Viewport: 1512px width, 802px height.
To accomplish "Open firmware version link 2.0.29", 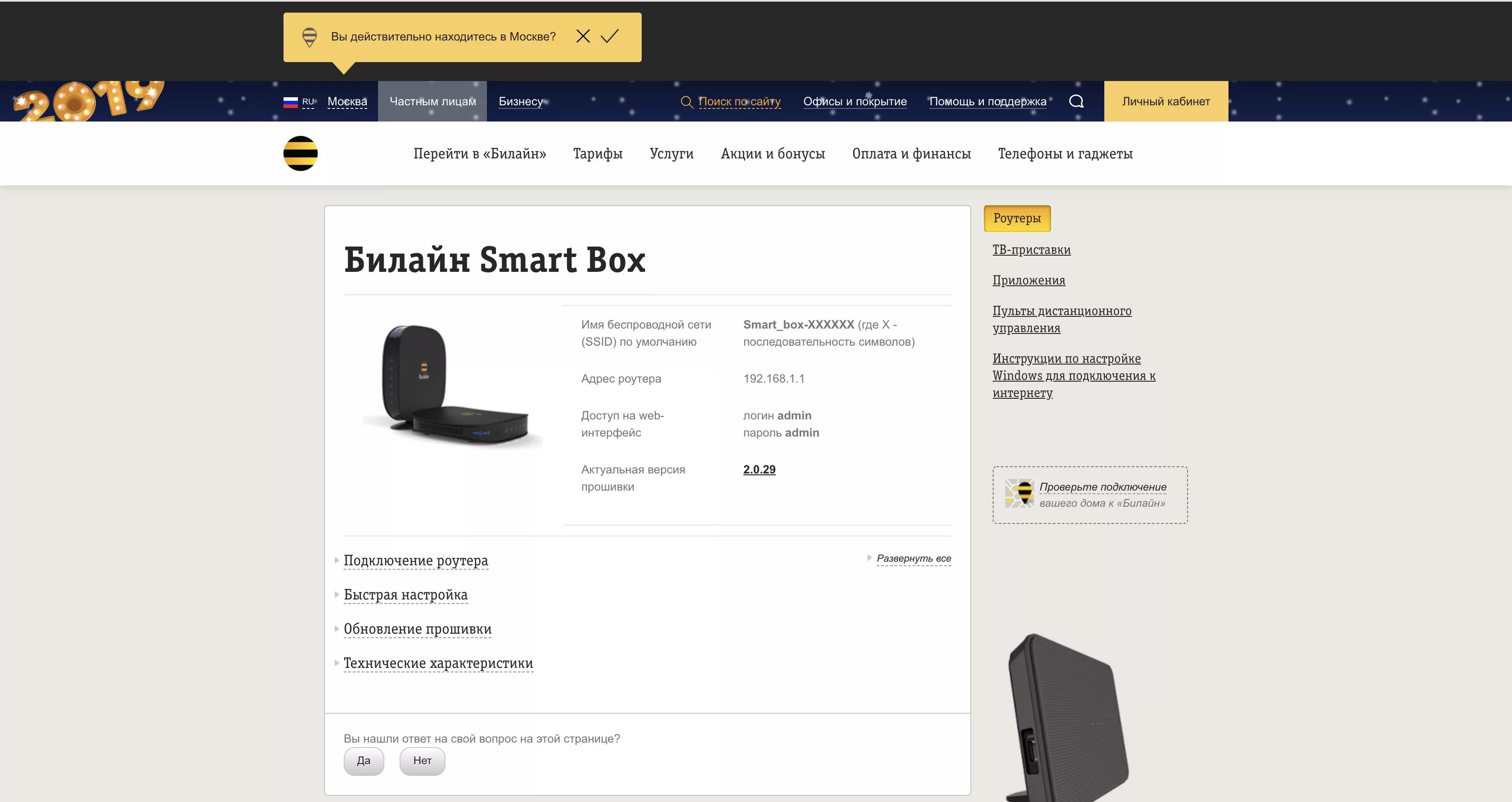I will click(759, 469).
